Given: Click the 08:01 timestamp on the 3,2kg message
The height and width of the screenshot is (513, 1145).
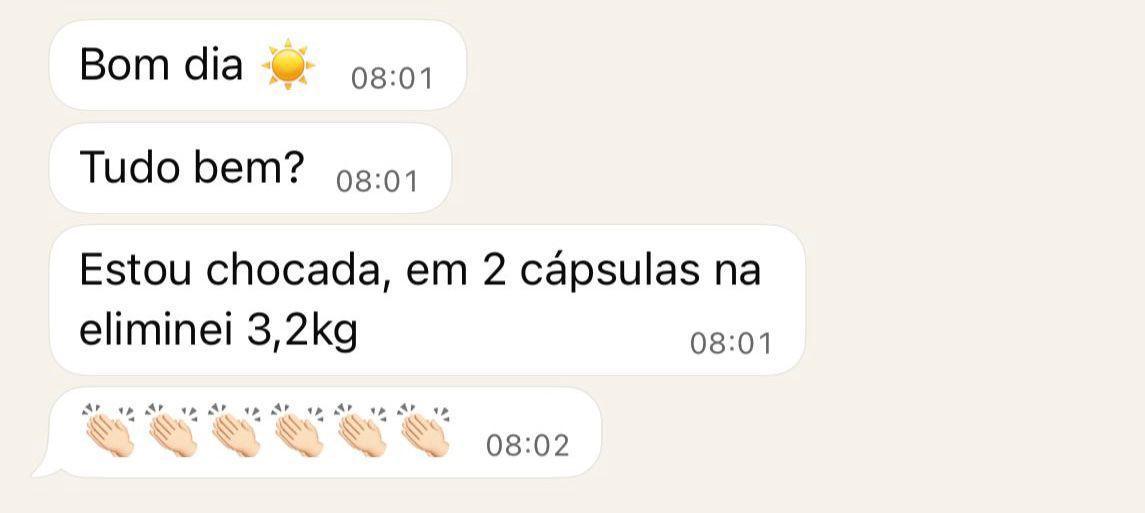Looking at the screenshot, I should (731, 343).
